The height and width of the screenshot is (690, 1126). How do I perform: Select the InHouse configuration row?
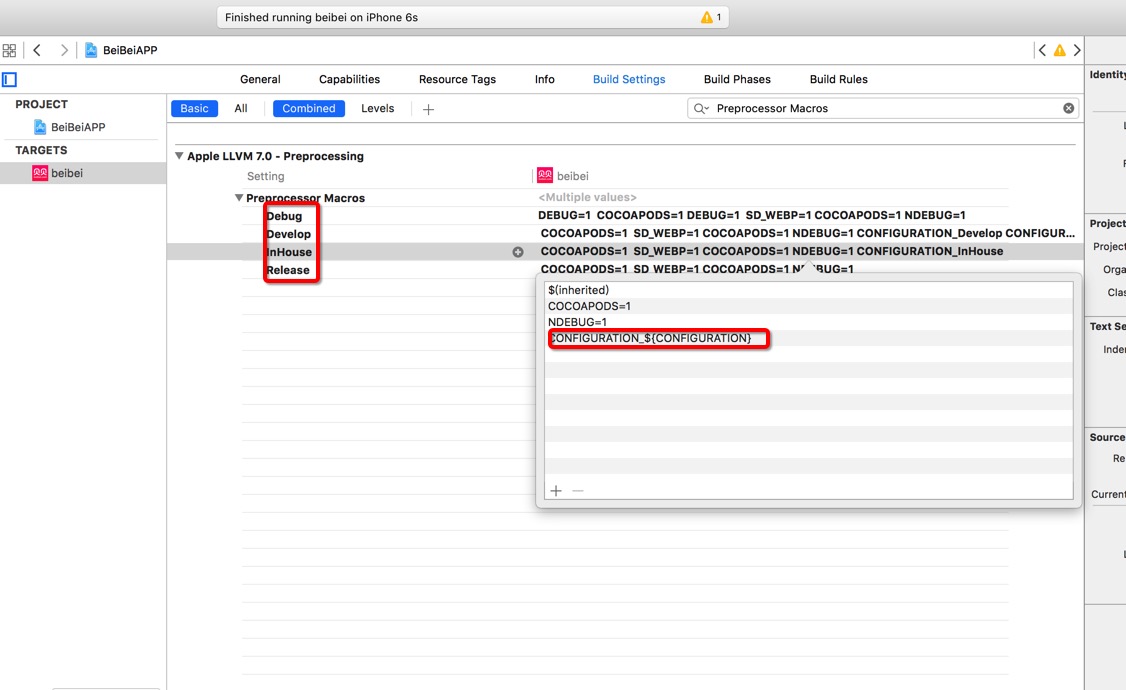click(289, 252)
